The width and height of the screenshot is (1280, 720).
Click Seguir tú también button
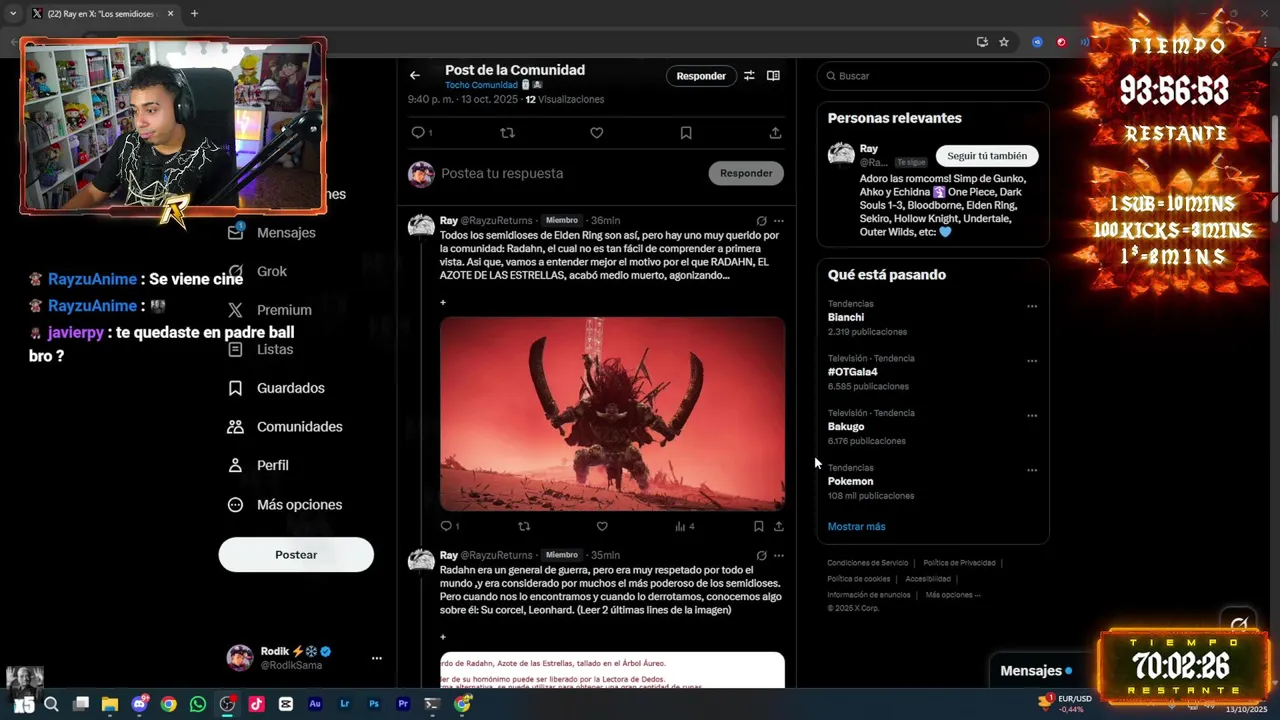pos(987,156)
